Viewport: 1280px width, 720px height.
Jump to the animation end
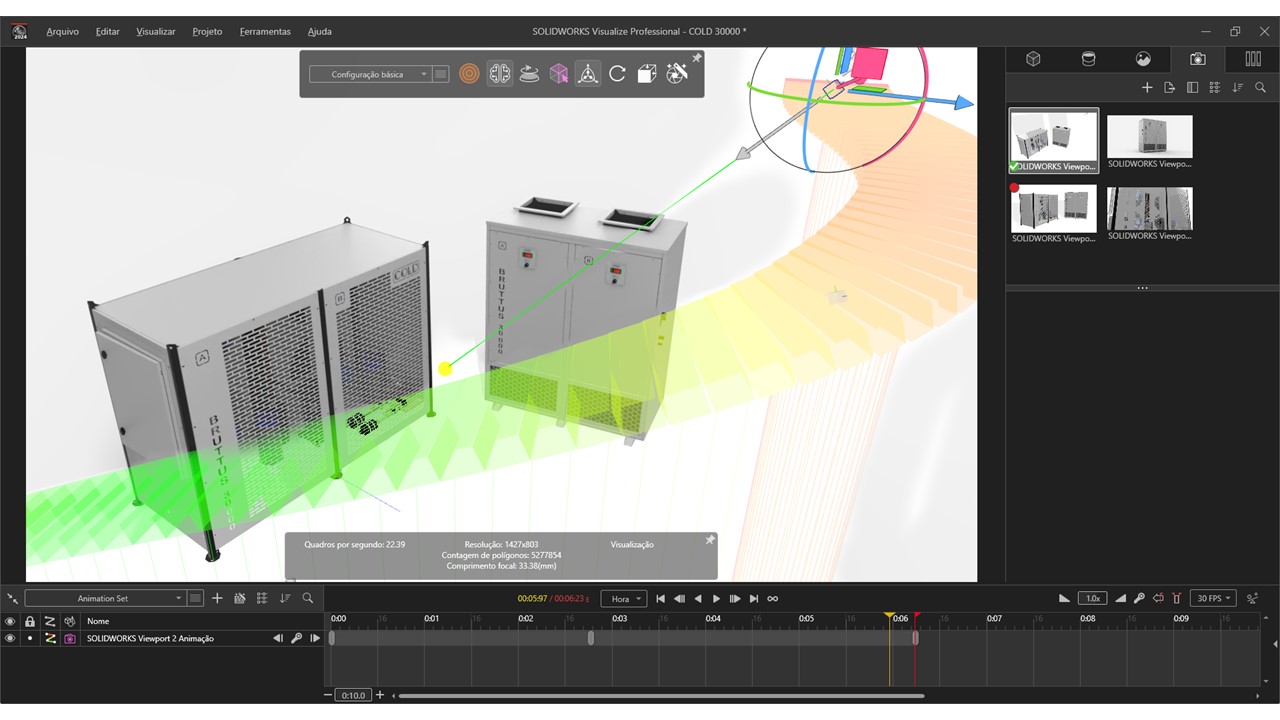(x=754, y=599)
